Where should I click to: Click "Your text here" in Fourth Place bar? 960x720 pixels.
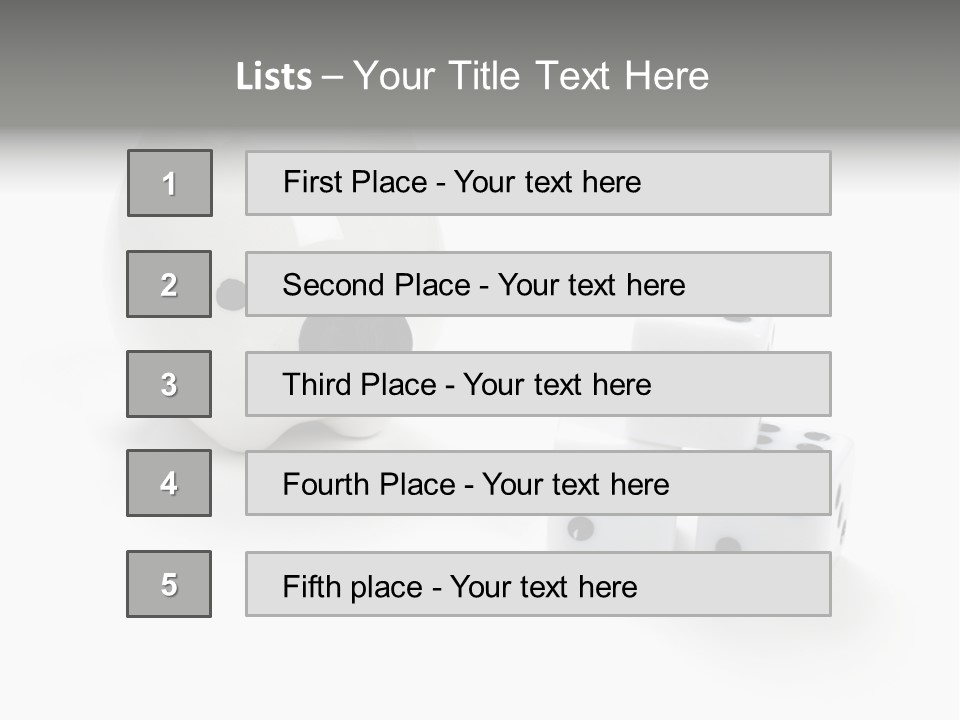575,485
